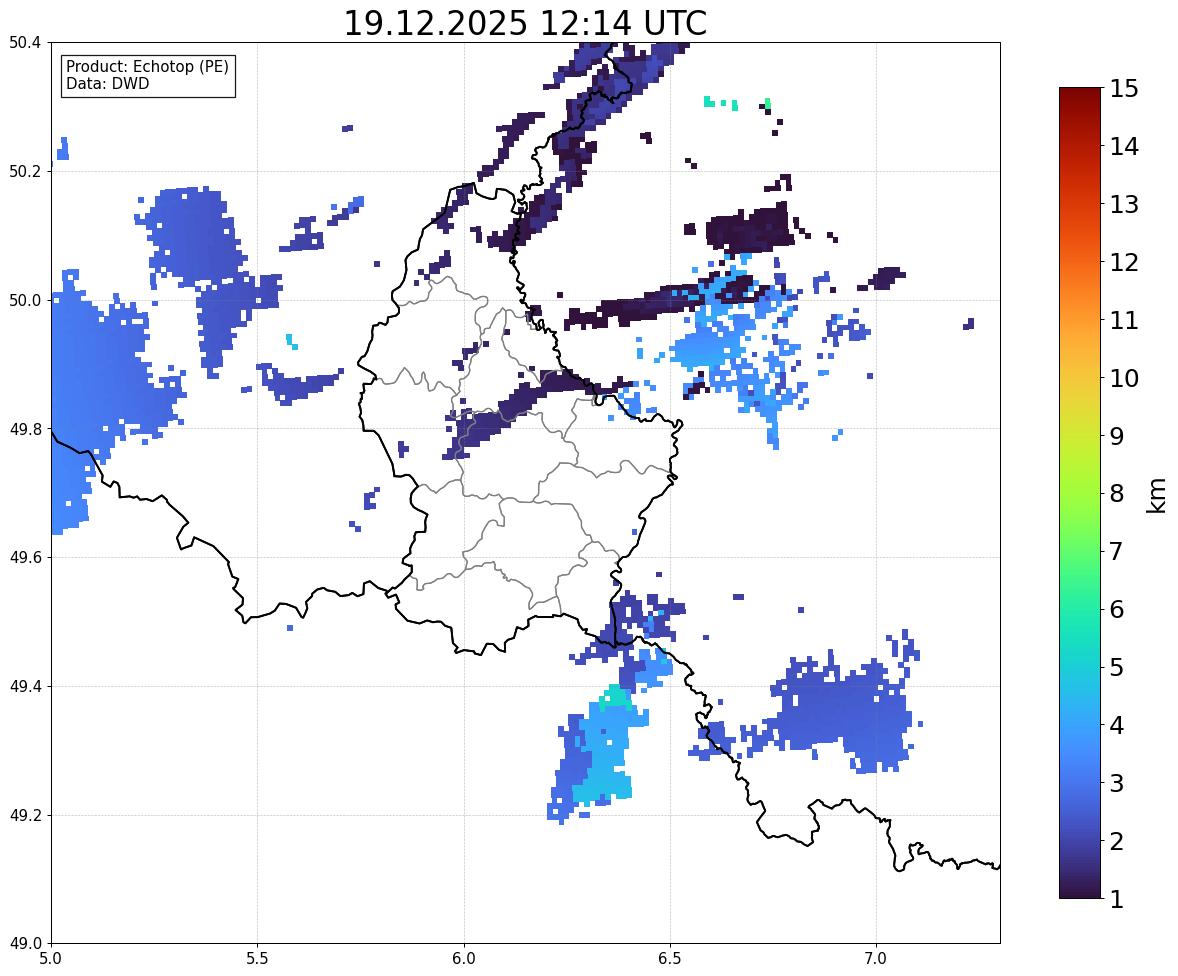Click the title '19.12.2025 12:14 UTC'
Viewport: 1178px width, 976px height.
pos(525,23)
